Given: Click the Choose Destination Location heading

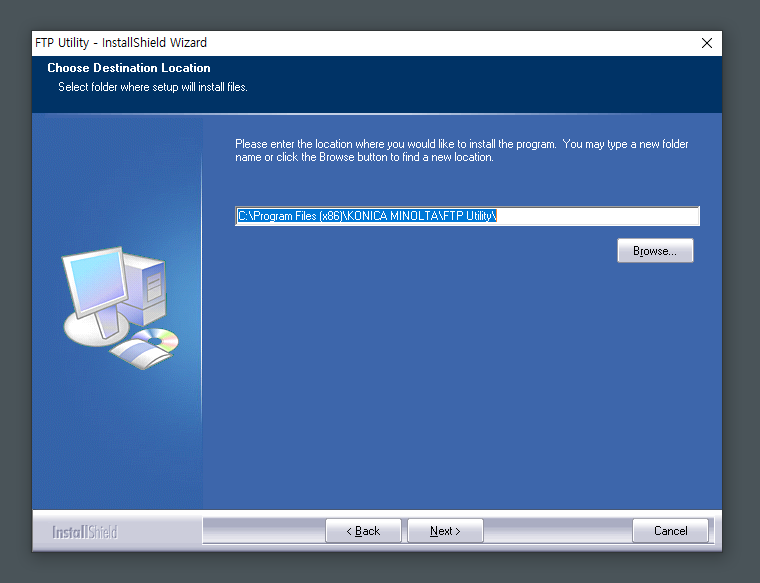Looking at the screenshot, I should coord(129,68).
